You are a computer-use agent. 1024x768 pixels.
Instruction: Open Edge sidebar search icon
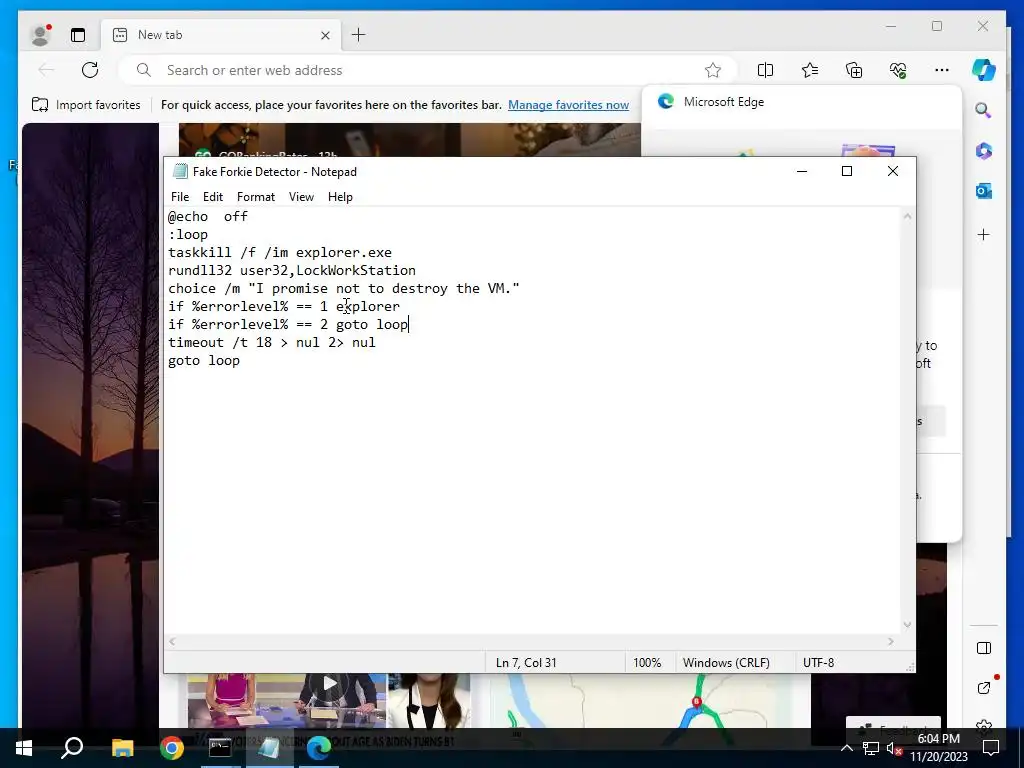[984, 110]
